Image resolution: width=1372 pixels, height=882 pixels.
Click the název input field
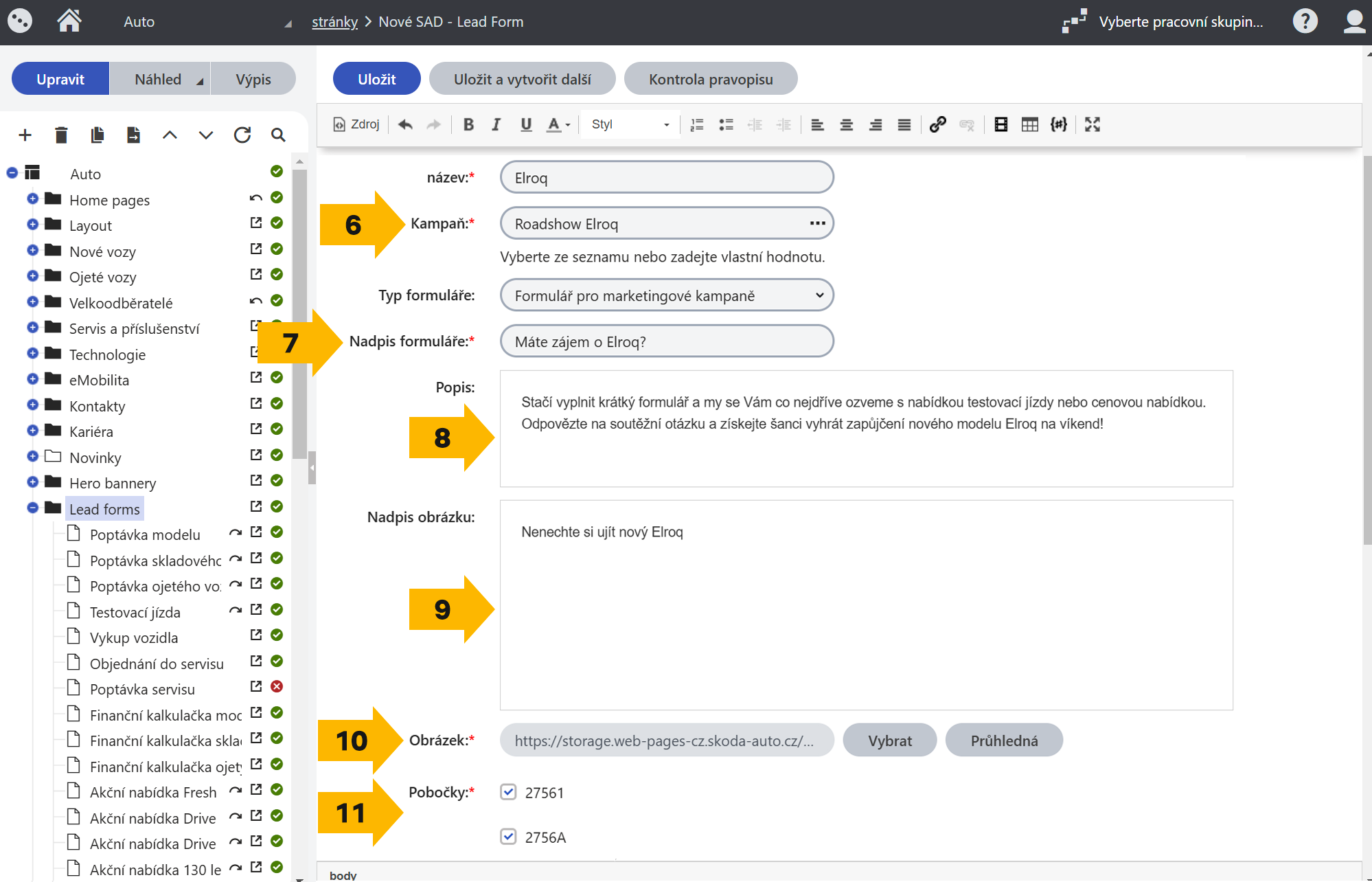coord(667,177)
